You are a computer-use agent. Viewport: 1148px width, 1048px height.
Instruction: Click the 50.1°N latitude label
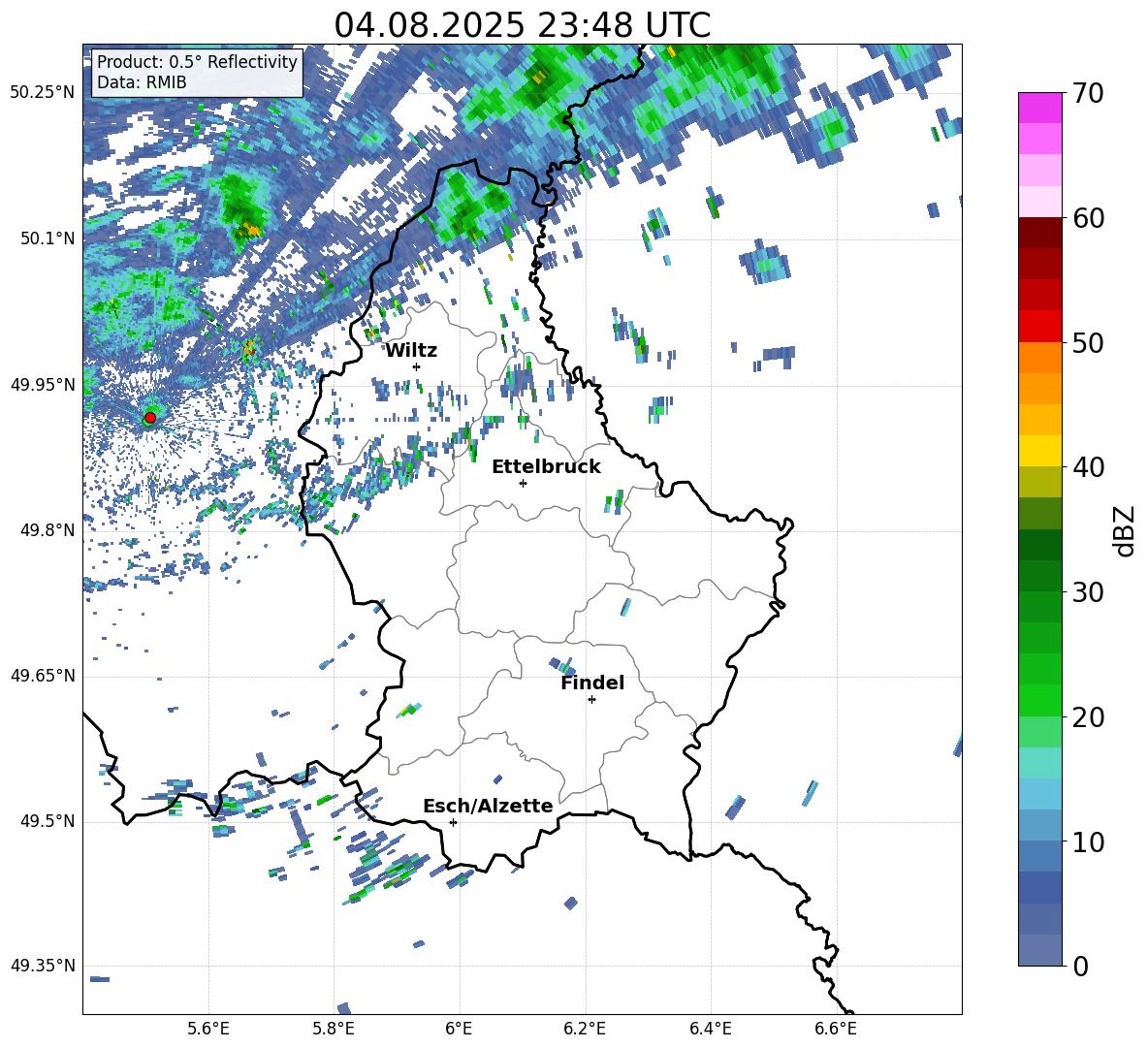(48, 238)
